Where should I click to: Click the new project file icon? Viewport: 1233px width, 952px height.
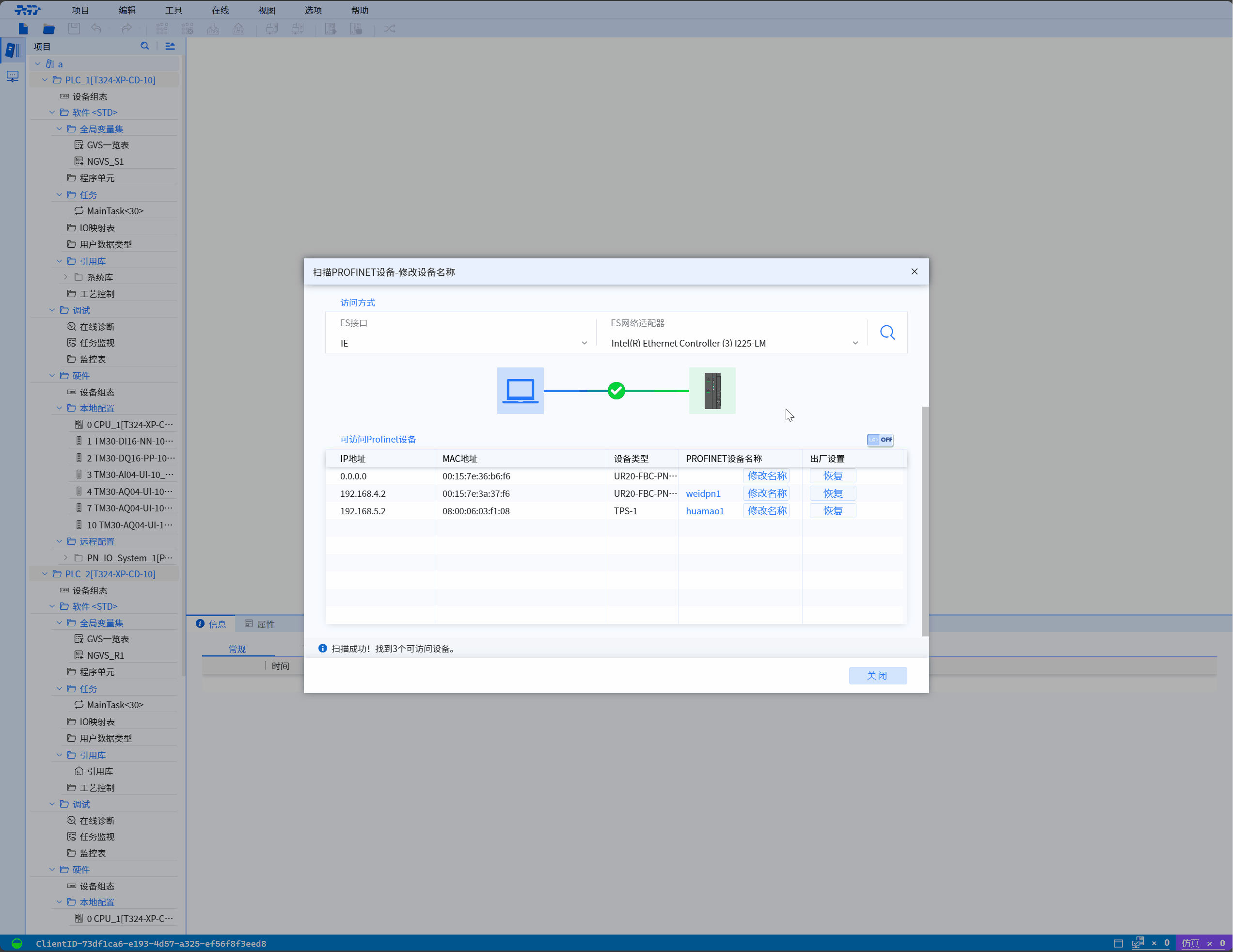pyautogui.click(x=23, y=29)
